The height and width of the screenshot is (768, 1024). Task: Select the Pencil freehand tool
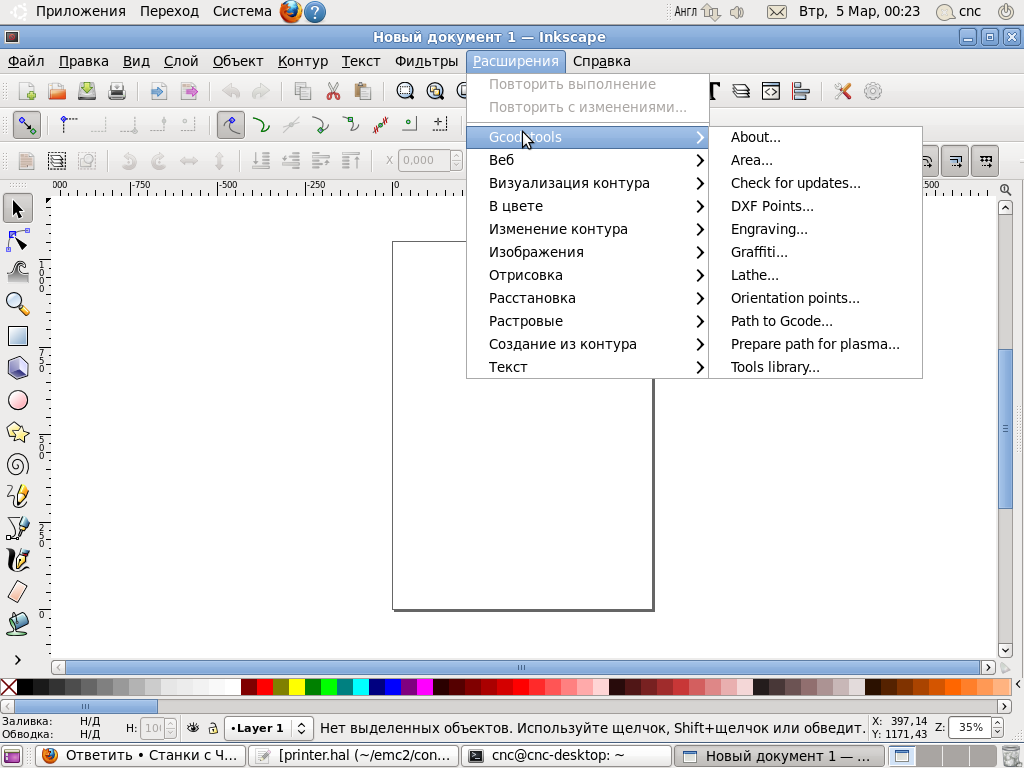(18, 496)
